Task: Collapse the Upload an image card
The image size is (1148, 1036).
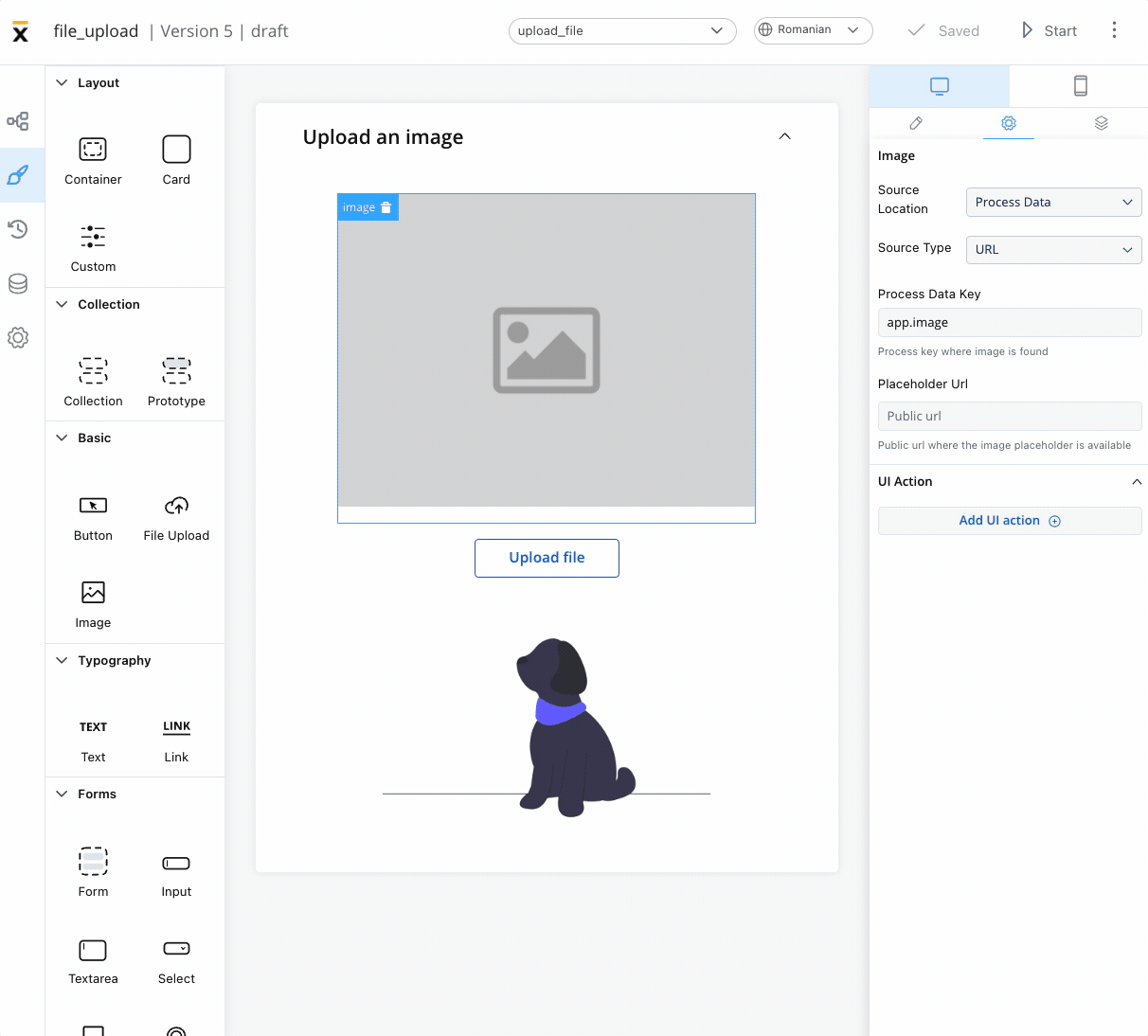Action: pyautogui.click(x=784, y=136)
